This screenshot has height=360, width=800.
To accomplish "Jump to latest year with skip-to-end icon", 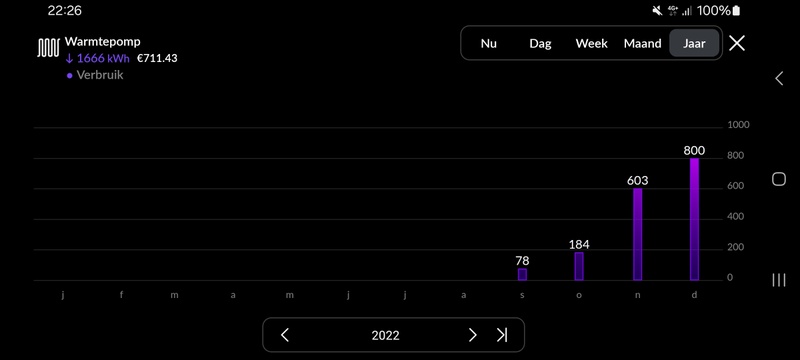I will 502,335.
